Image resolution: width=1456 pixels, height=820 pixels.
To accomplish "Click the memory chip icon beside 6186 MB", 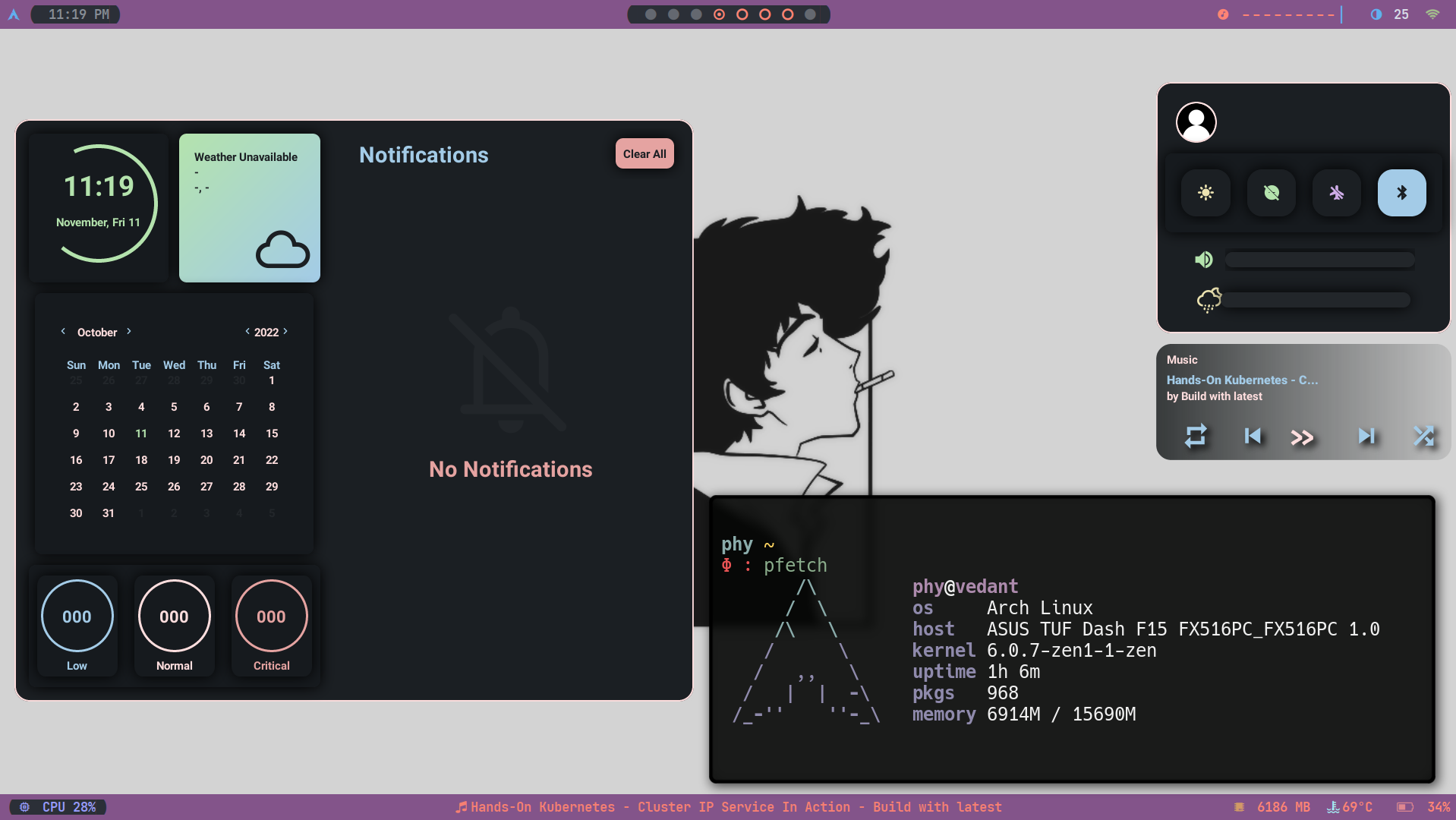I will [1239, 807].
